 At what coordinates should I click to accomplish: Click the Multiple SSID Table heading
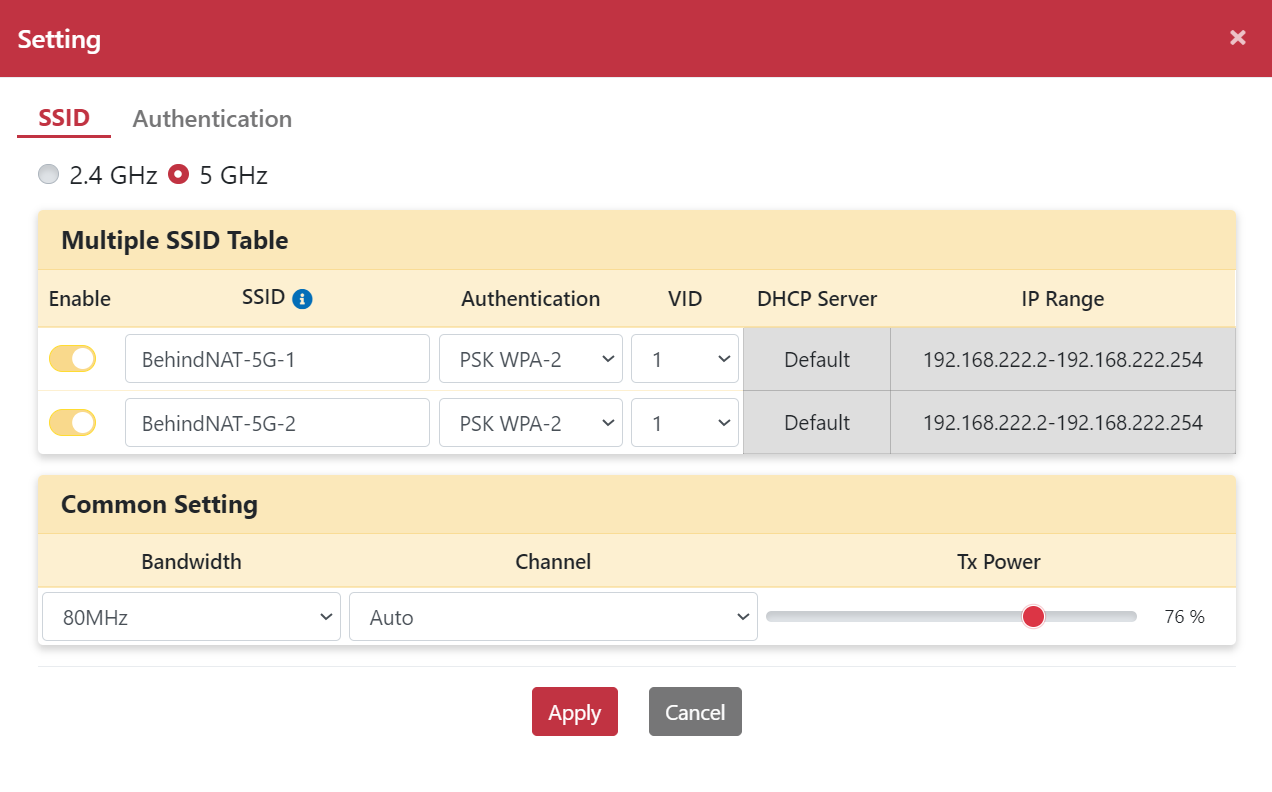175,240
